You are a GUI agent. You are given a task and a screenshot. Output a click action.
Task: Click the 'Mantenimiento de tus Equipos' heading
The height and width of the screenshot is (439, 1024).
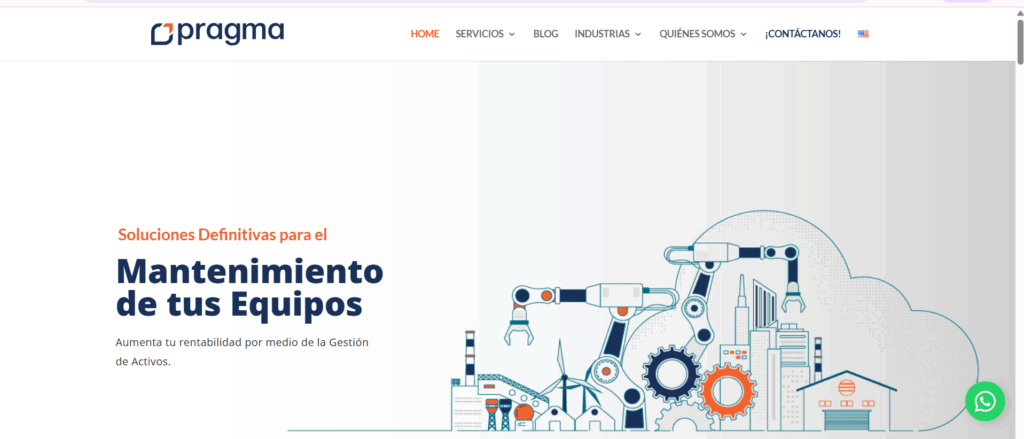coord(249,287)
